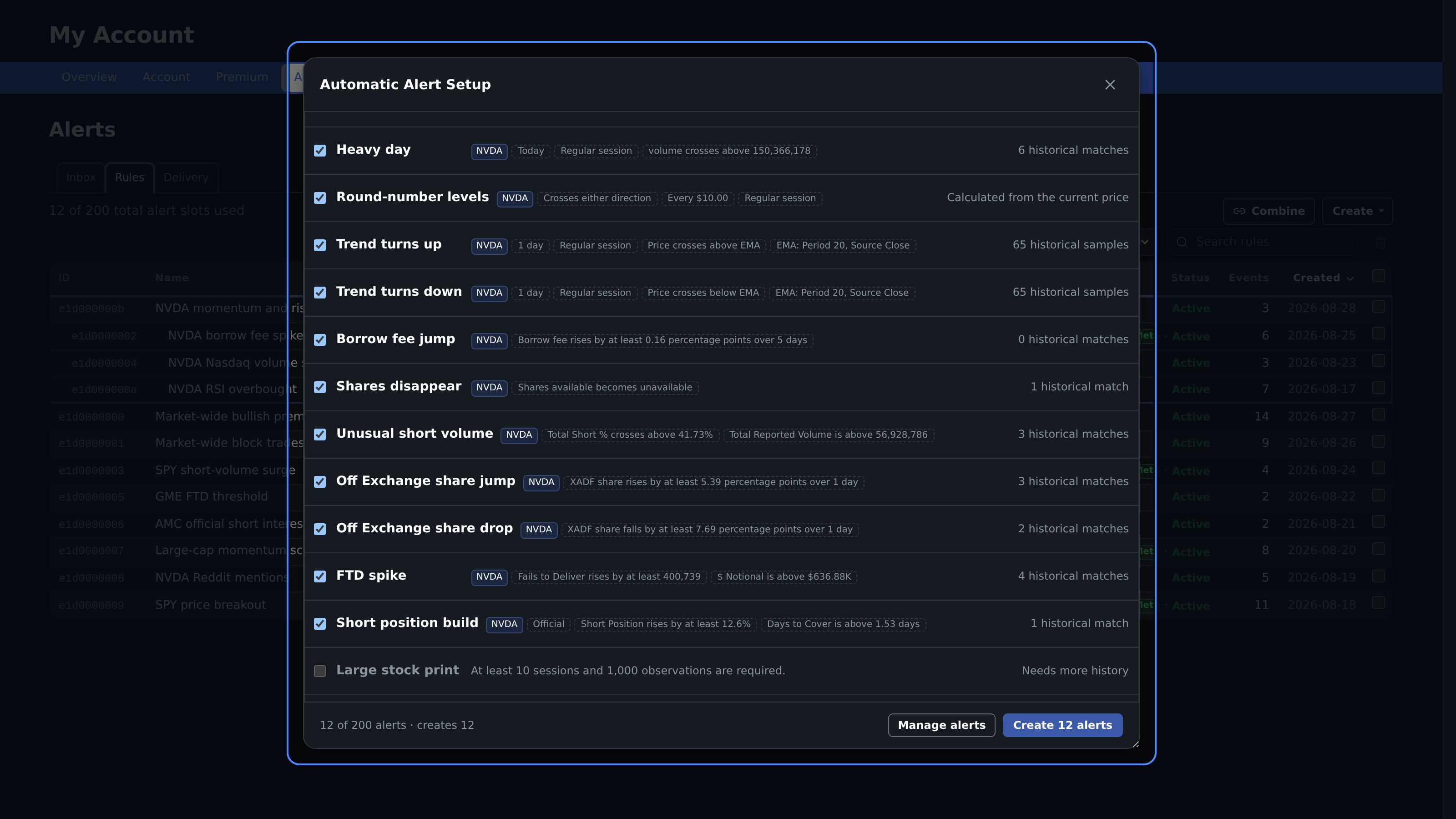
Task: Switch to Inbox tab under Alerts
Action: click(x=80, y=177)
